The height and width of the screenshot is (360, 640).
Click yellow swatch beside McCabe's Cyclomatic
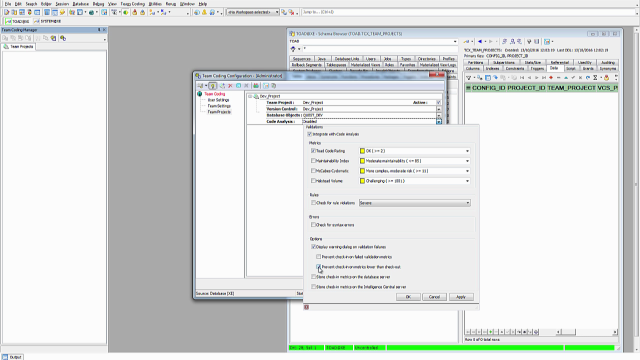pyautogui.click(x=362, y=171)
